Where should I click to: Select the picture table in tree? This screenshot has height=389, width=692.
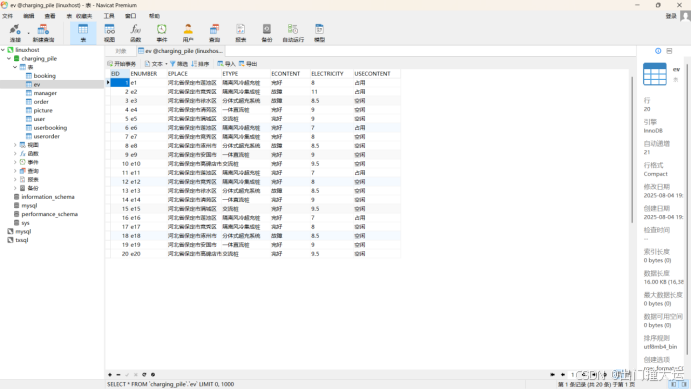(x=43, y=110)
